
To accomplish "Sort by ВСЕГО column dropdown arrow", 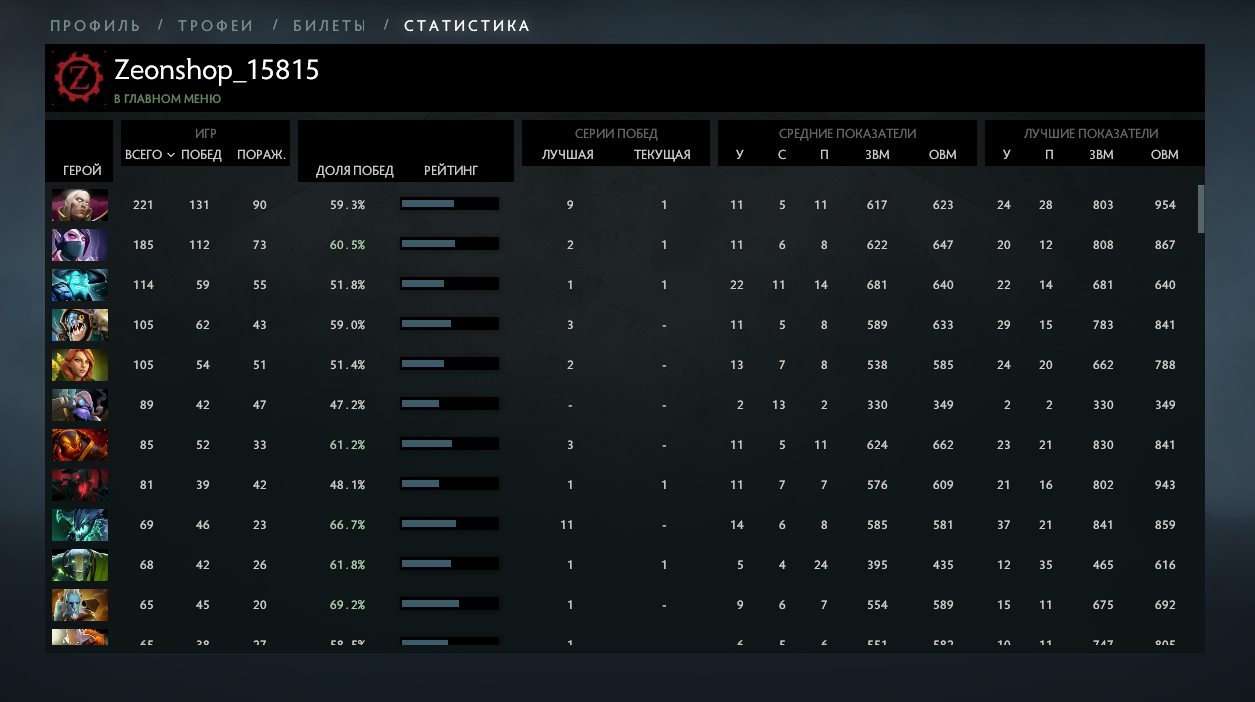I will pyautogui.click(x=171, y=156).
